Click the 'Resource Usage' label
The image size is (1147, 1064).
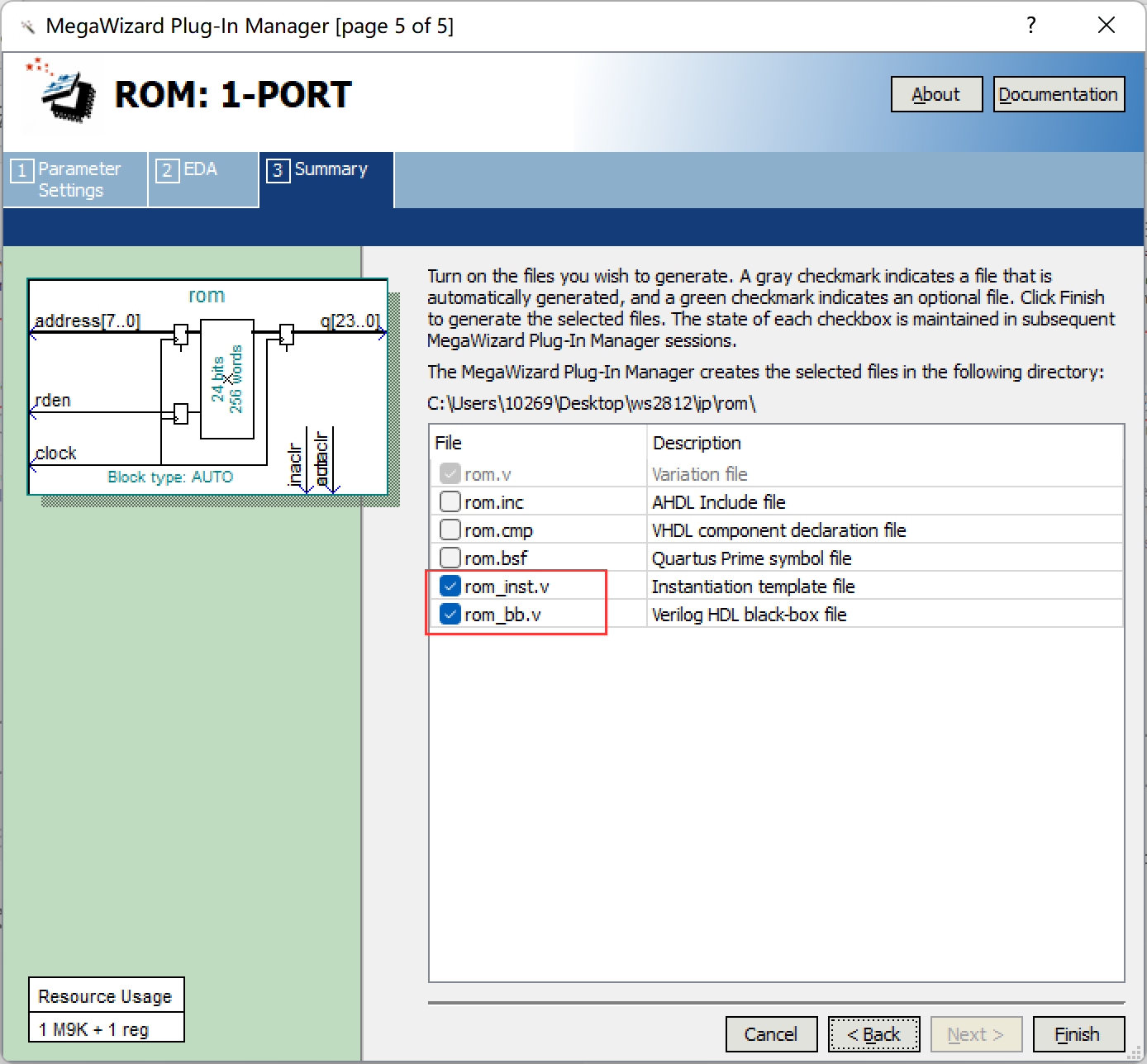pyautogui.click(x=105, y=996)
